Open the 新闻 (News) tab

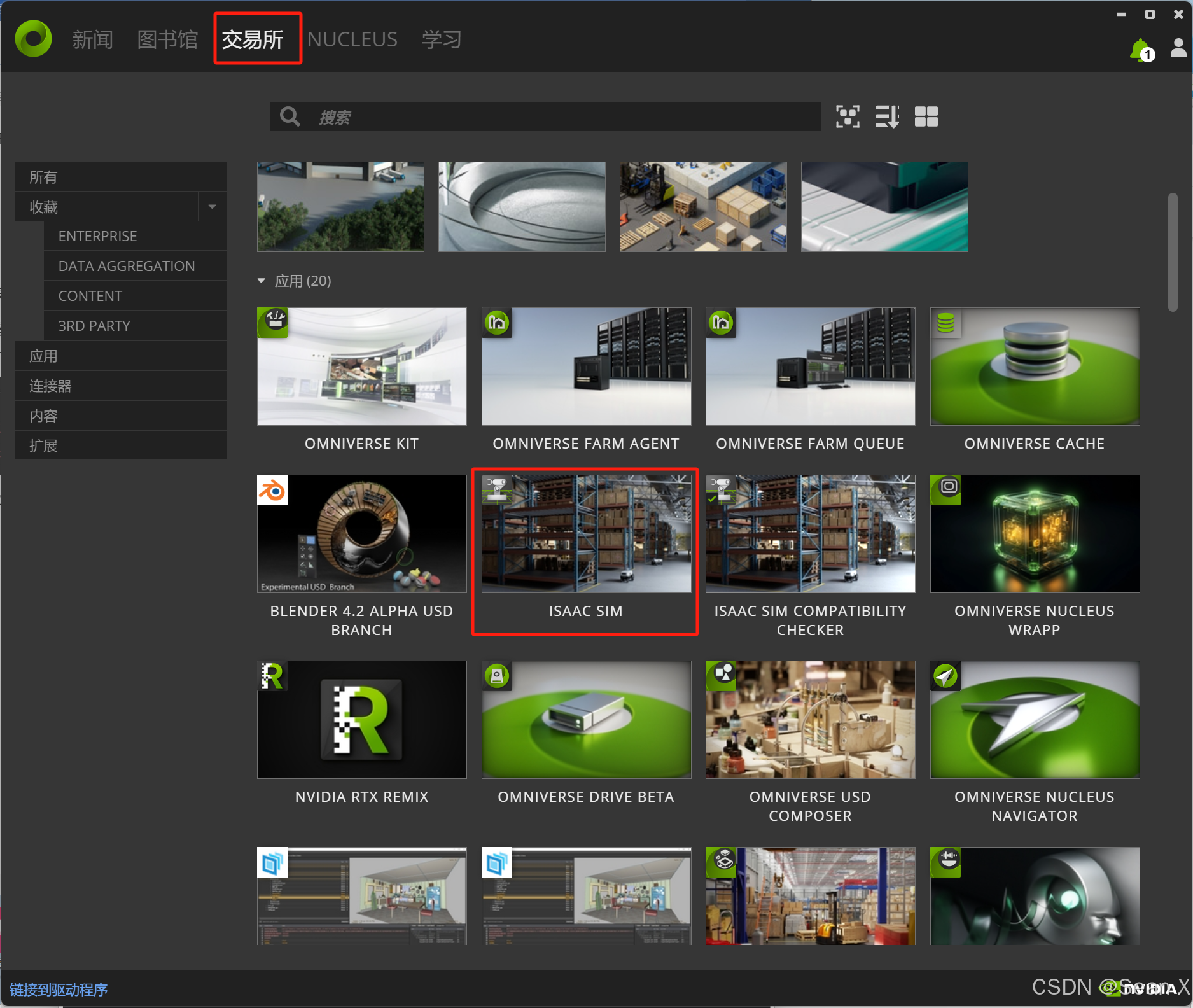click(92, 39)
